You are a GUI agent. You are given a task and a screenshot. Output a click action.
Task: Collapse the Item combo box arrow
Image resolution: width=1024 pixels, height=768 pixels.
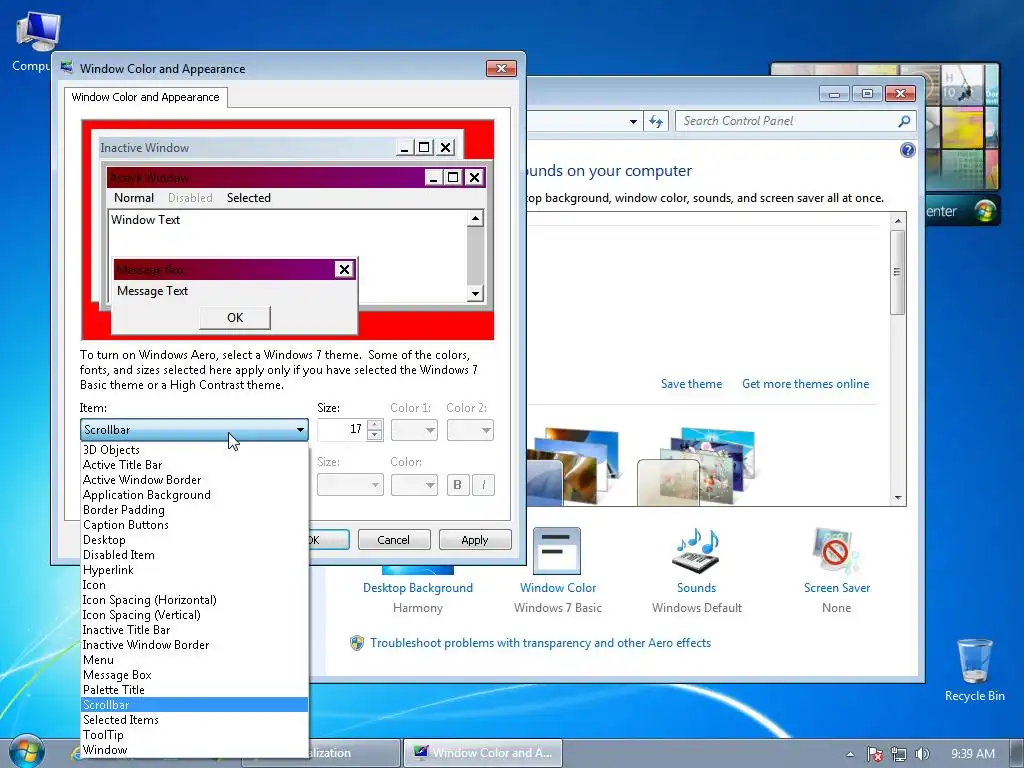click(x=300, y=430)
